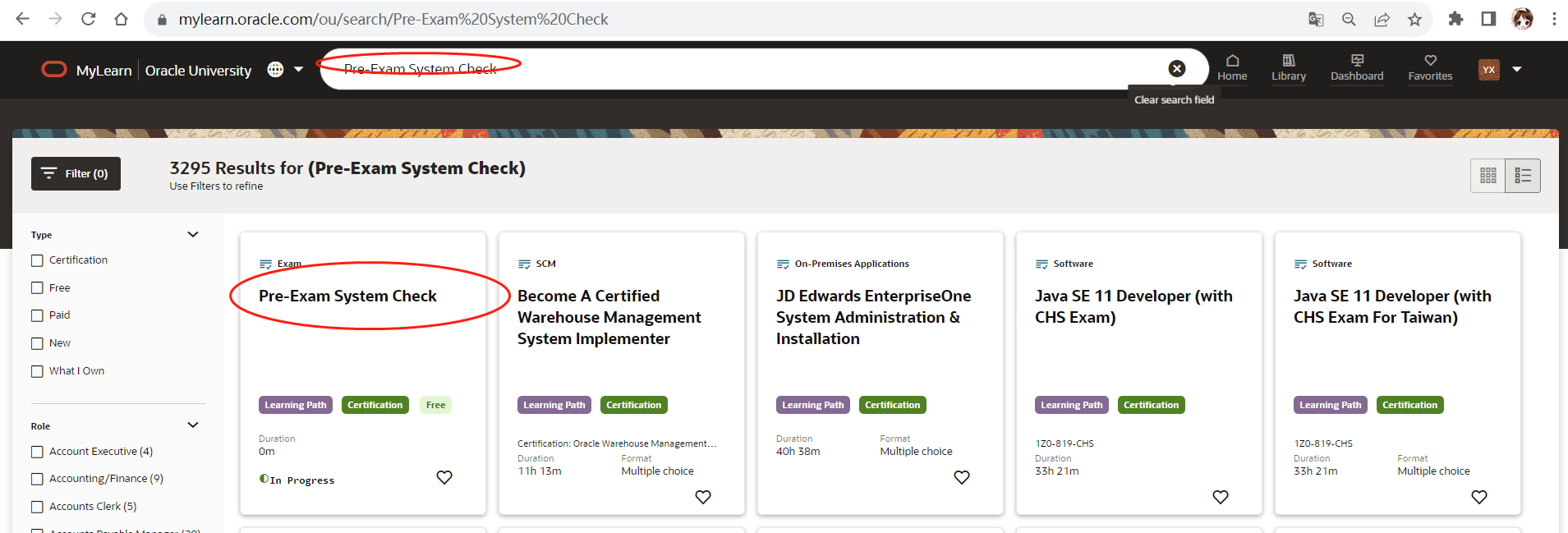
Task: Switch results to list view
Action: tap(1523, 176)
